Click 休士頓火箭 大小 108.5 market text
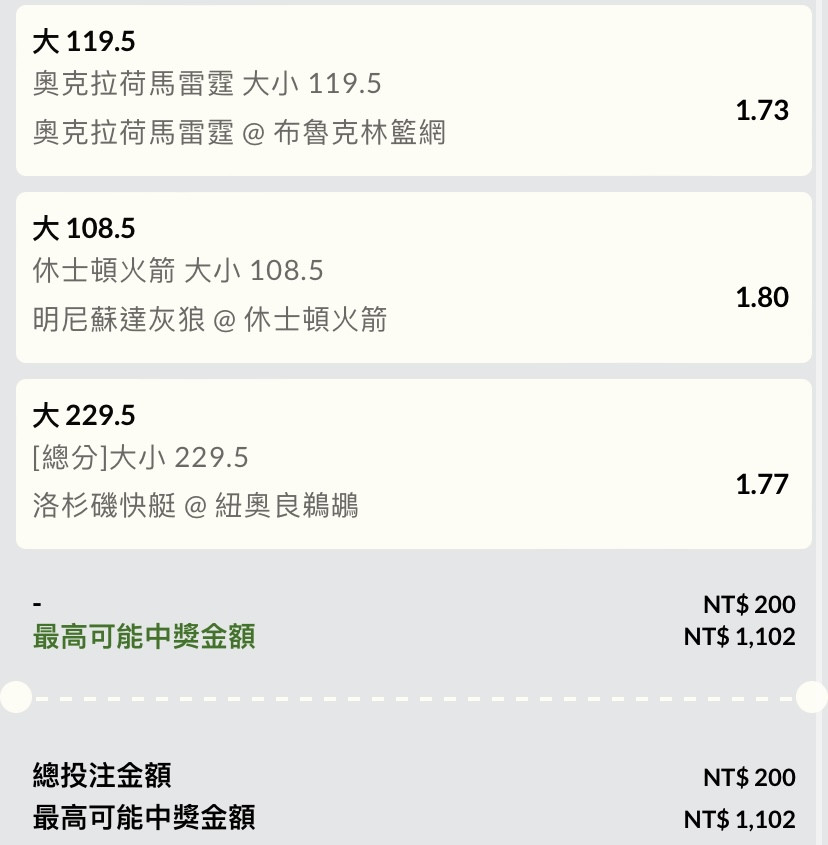828x845 pixels. pos(178,271)
